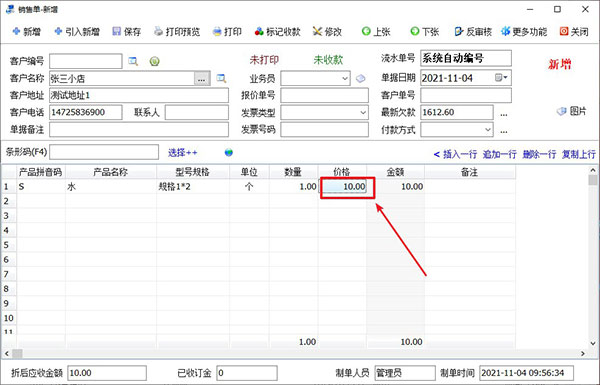Click the 条形码(F4) input field

tap(104, 152)
